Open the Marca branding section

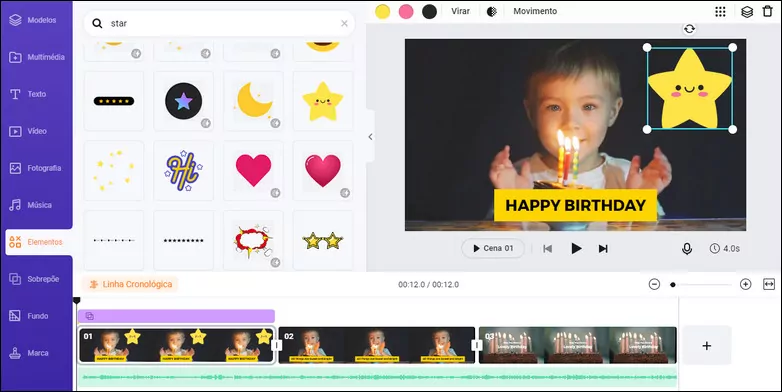tap(29, 353)
